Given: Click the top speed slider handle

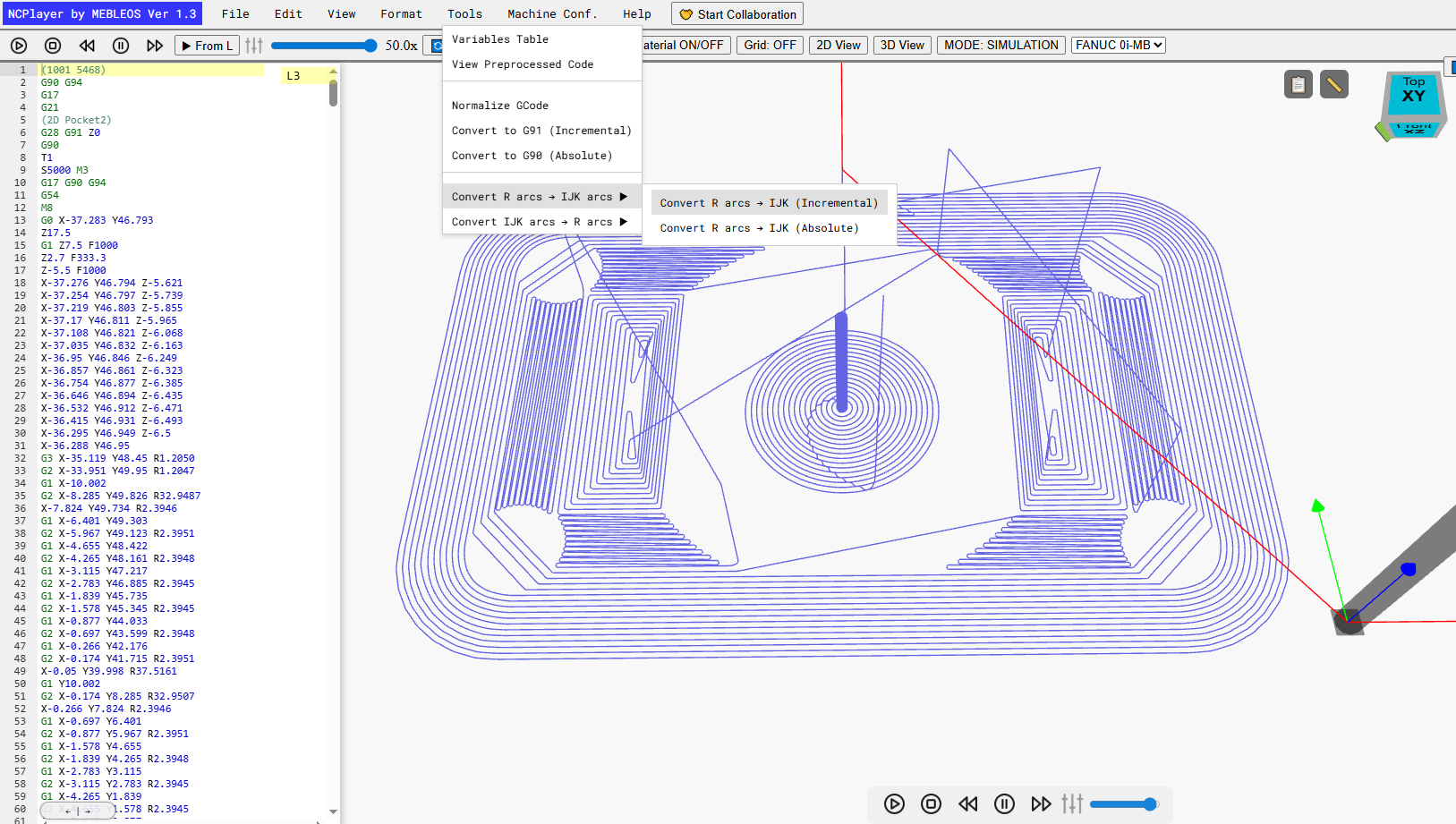Looking at the screenshot, I should (370, 46).
